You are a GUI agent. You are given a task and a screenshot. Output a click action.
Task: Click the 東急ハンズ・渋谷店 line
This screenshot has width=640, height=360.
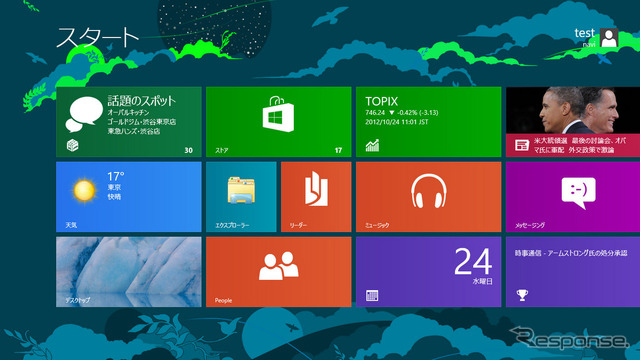coord(134,131)
